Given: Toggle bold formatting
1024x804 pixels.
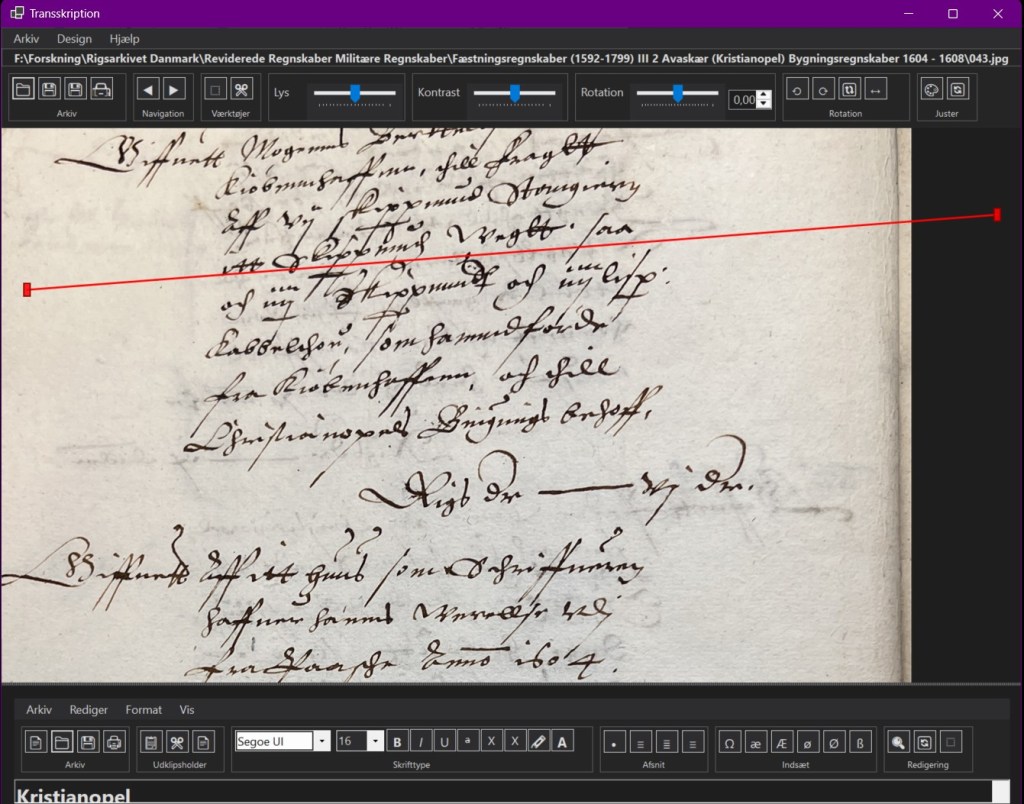Looking at the screenshot, I should click(398, 742).
